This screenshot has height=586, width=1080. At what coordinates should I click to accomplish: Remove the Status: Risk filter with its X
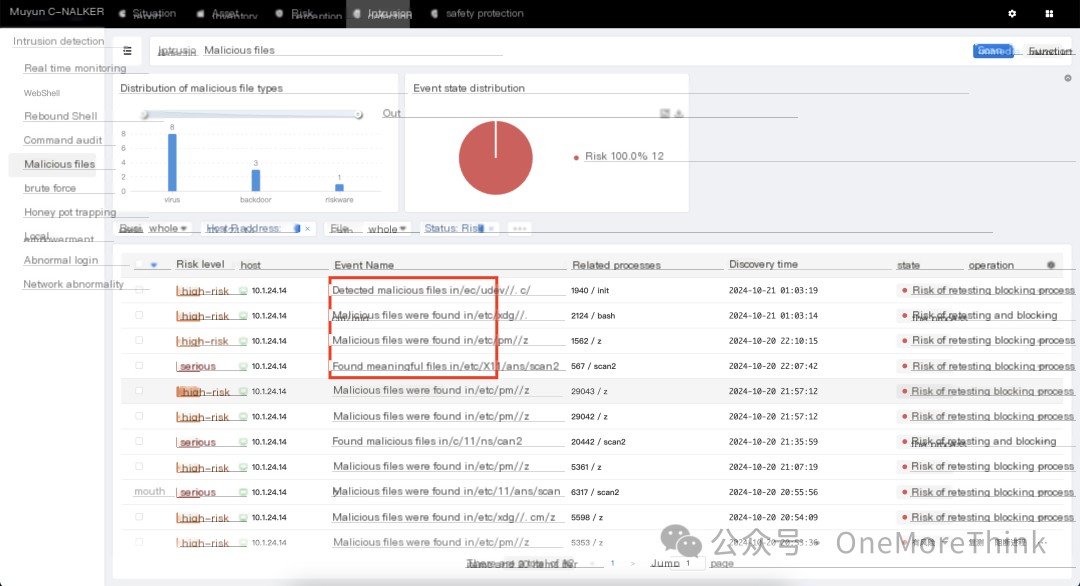(491, 229)
